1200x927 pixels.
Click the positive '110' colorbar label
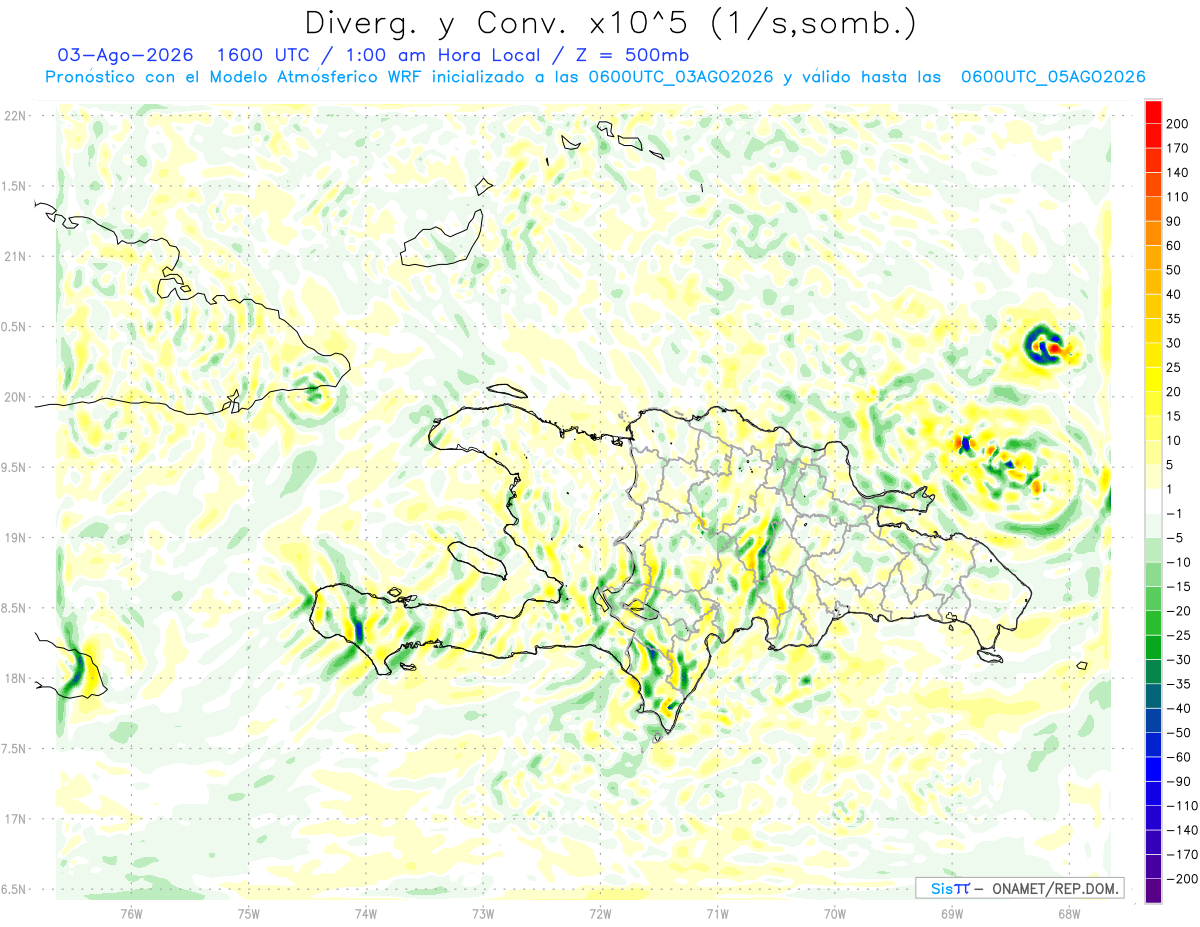click(1177, 197)
